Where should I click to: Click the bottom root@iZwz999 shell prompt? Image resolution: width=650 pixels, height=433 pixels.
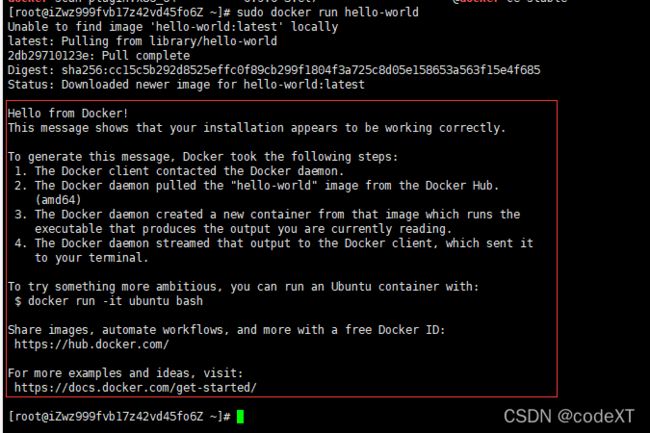(x=119, y=416)
